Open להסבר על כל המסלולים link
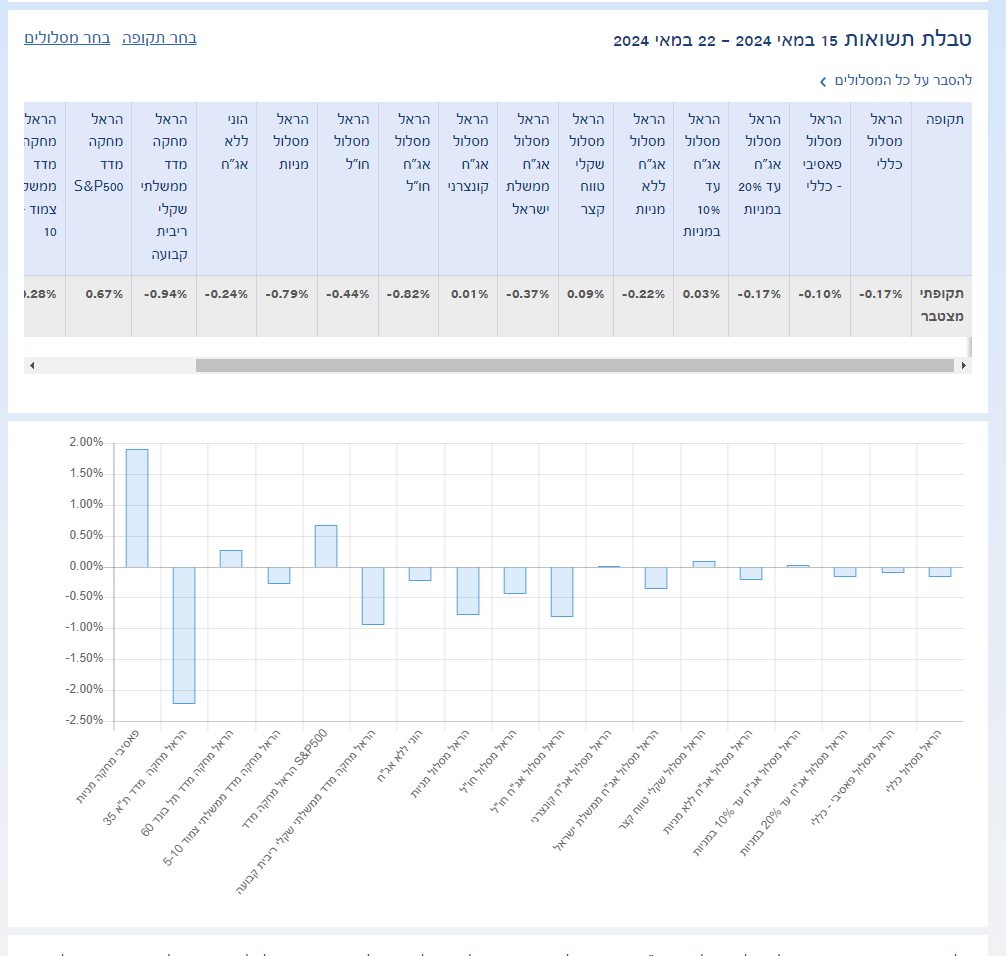1006x956 pixels. point(903,80)
